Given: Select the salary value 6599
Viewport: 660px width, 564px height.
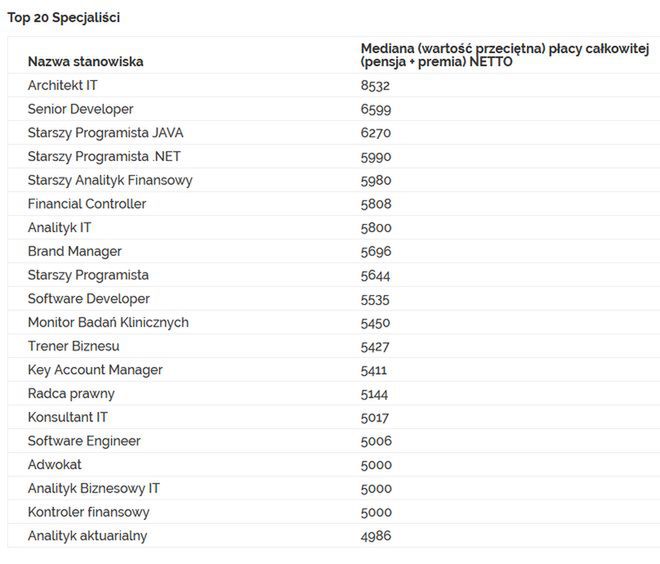Looking at the screenshot, I should tap(376, 109).
